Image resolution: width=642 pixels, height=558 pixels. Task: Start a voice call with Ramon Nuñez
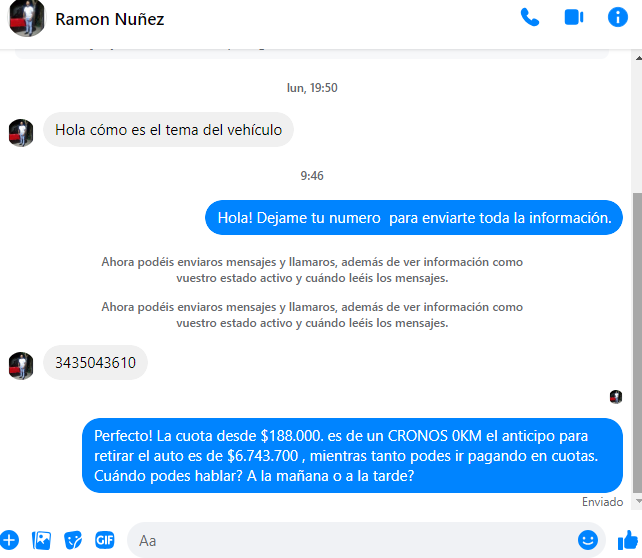tap(530, 18)
